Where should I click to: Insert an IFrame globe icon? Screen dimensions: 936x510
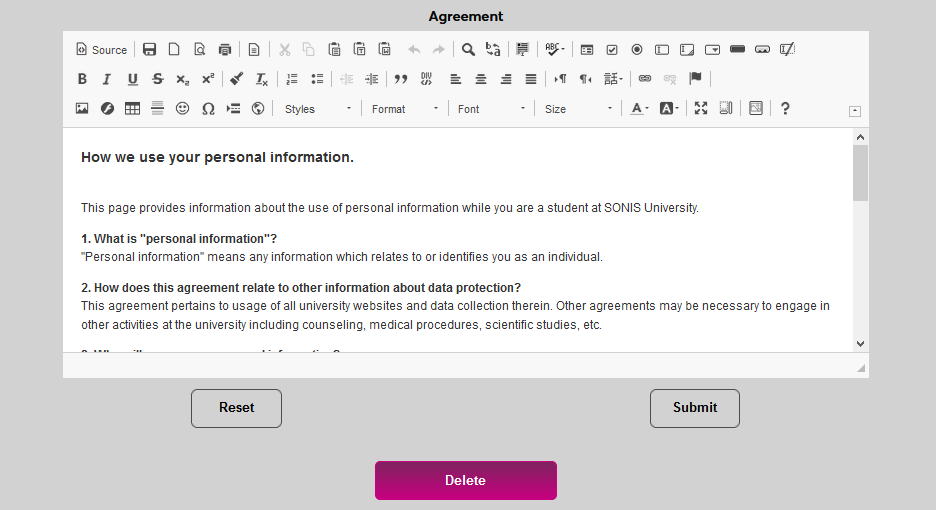(x=258, y=109)
